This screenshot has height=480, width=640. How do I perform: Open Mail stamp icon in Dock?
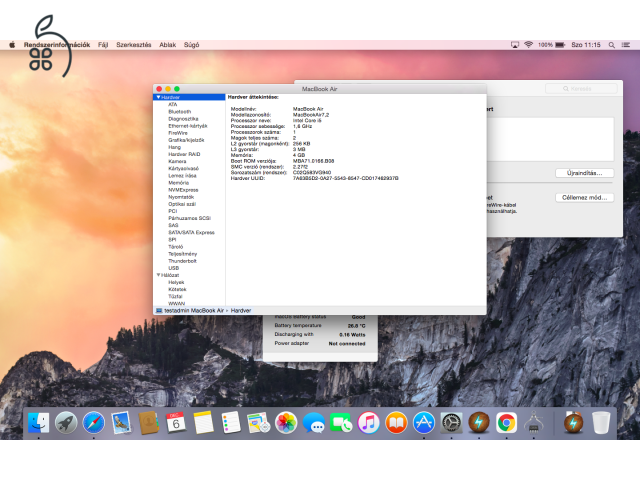pos(121,422)
